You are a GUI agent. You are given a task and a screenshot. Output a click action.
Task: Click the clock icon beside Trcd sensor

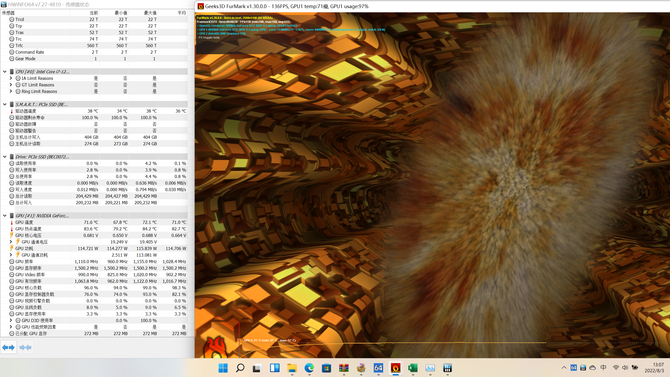pyautogui.click(x=12, y=19)
